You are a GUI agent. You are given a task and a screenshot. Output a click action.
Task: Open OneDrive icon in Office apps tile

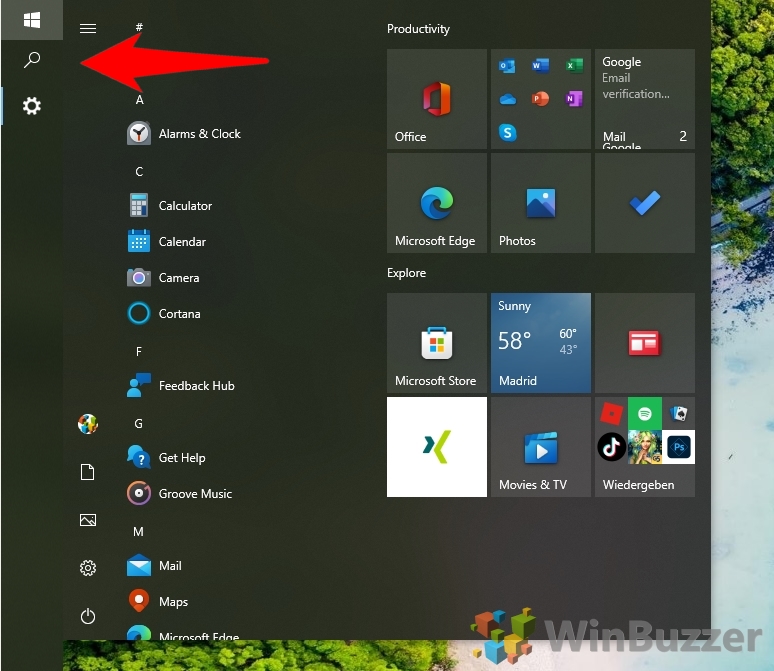coord(507,99)
